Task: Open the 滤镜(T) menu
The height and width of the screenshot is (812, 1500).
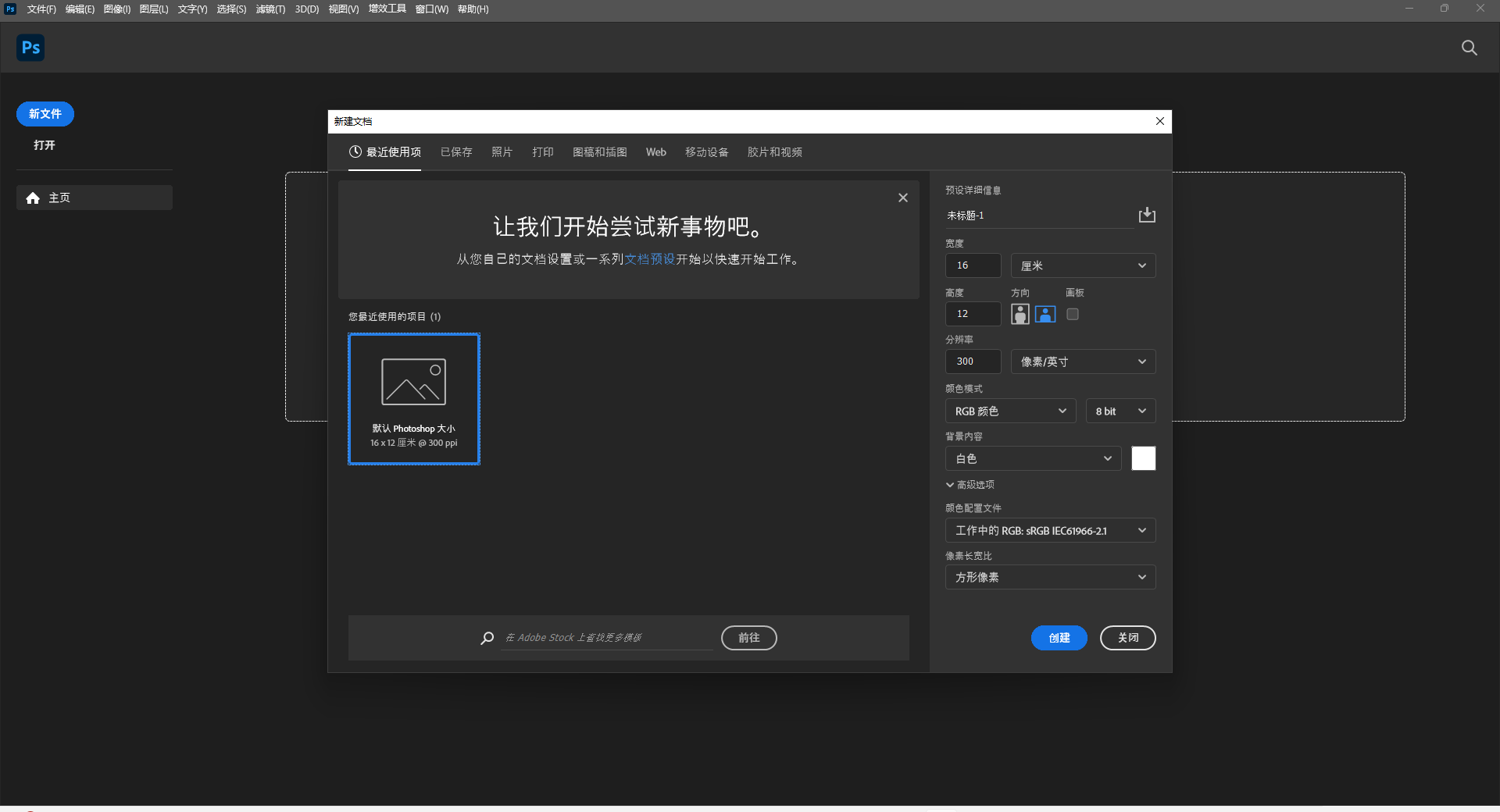Action: point(270,9)
